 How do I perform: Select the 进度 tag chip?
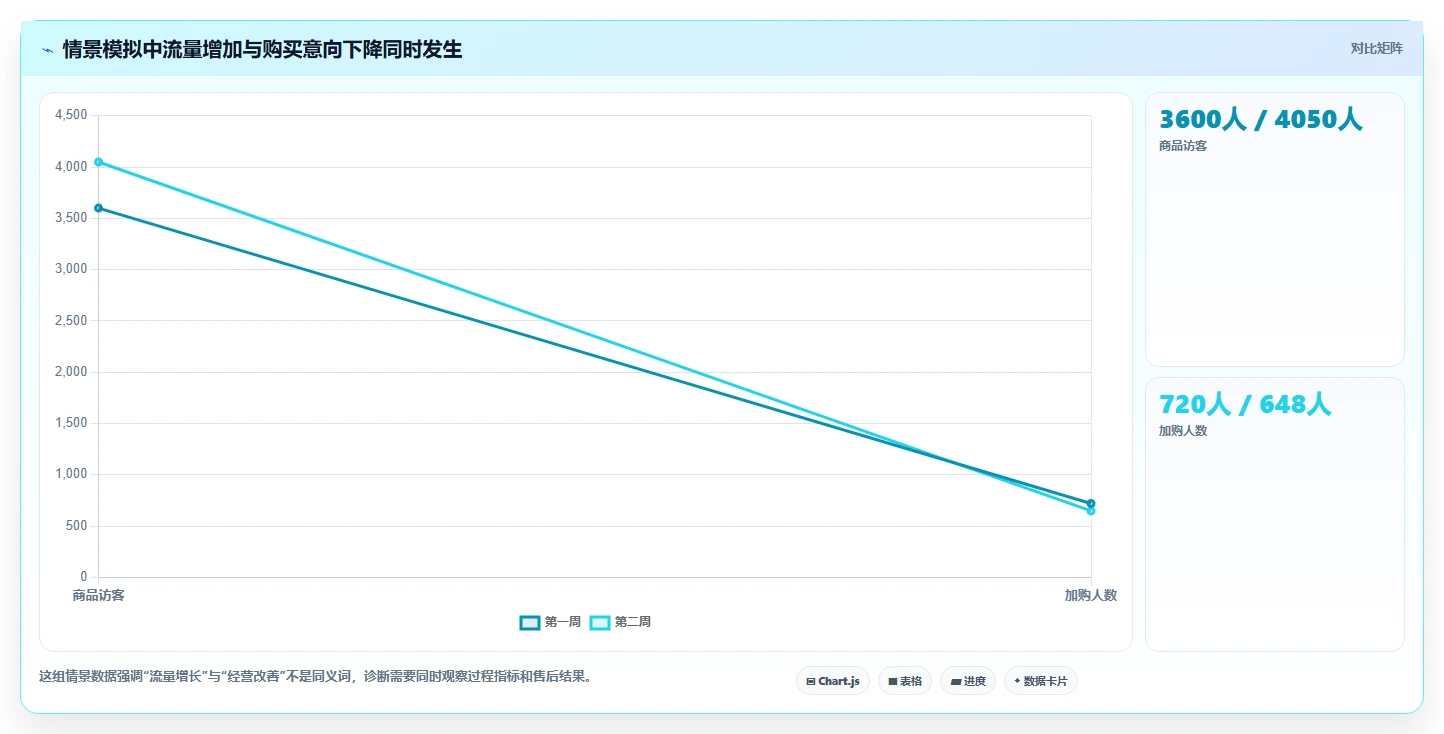click(968, 681)
